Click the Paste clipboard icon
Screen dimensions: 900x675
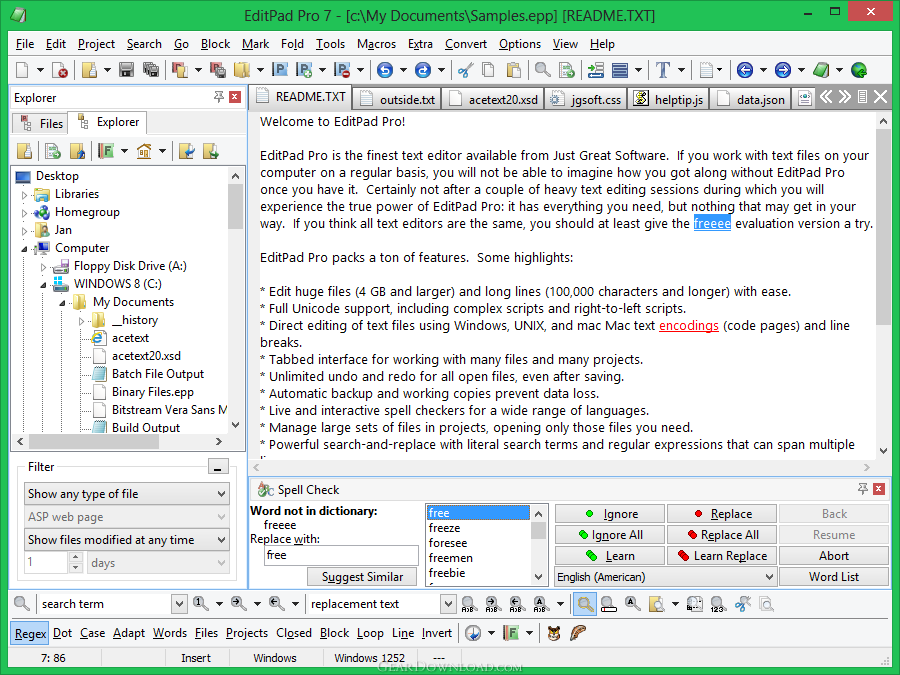point(513,70)
